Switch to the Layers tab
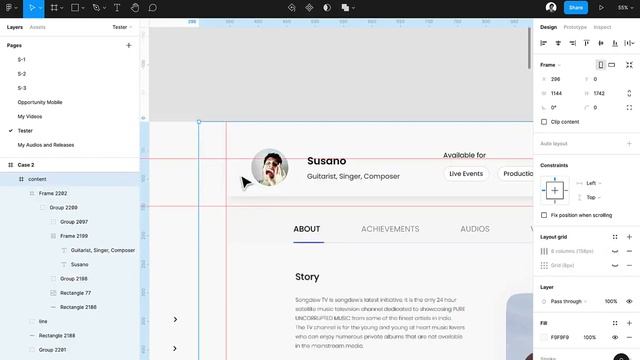Image resolution: width=640 pixels, height=360 pixels. 15,27
